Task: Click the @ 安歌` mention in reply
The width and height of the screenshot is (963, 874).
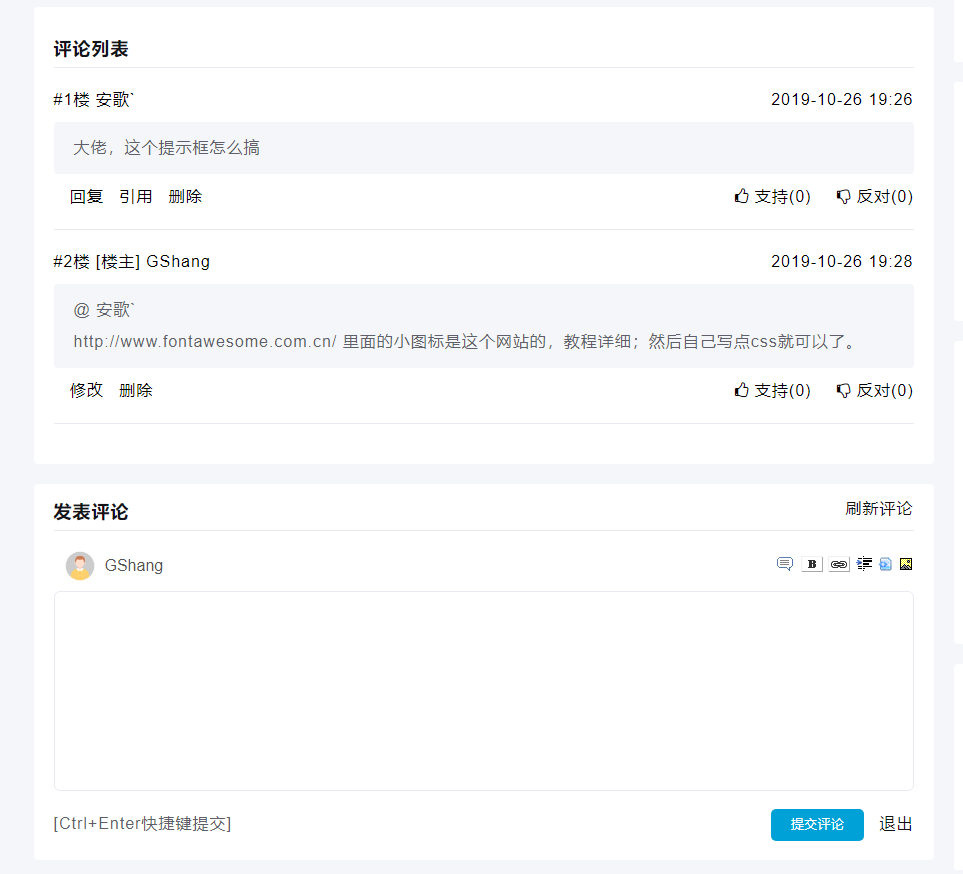Action: click(104, 310)
